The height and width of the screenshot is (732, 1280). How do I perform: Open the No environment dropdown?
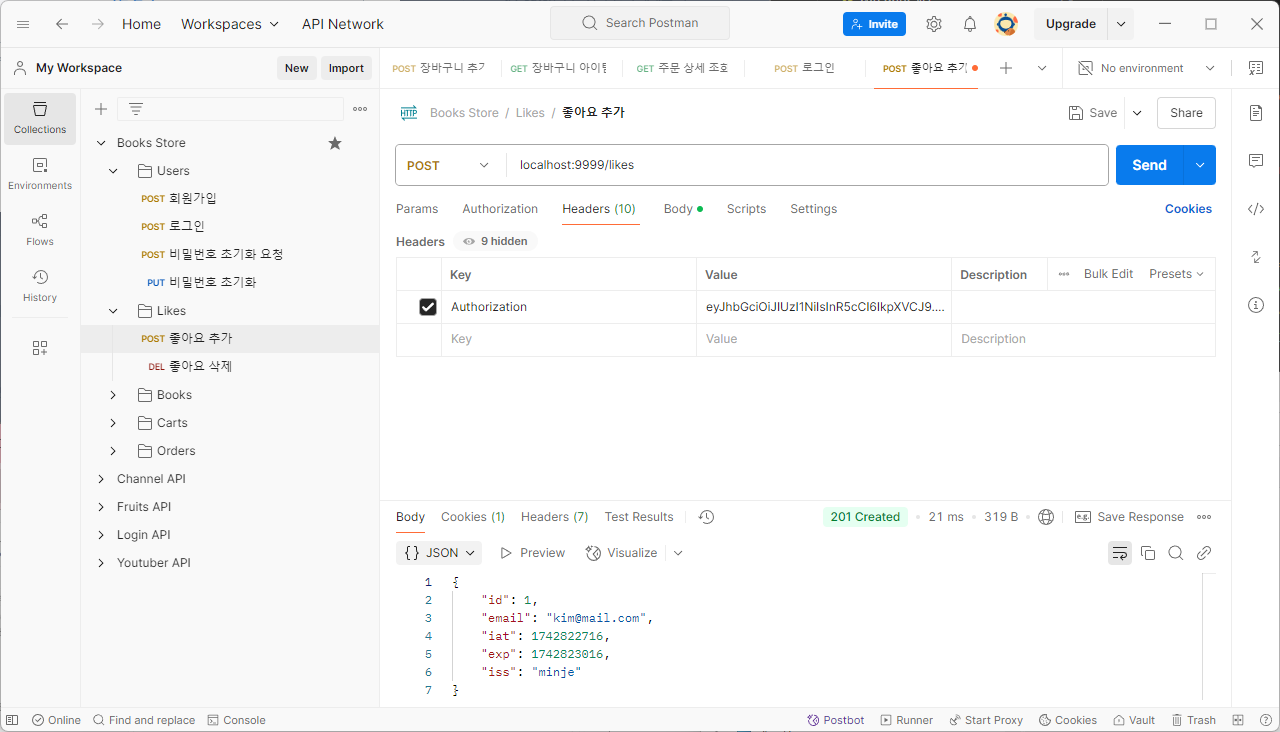click(x=1146, y=68)
